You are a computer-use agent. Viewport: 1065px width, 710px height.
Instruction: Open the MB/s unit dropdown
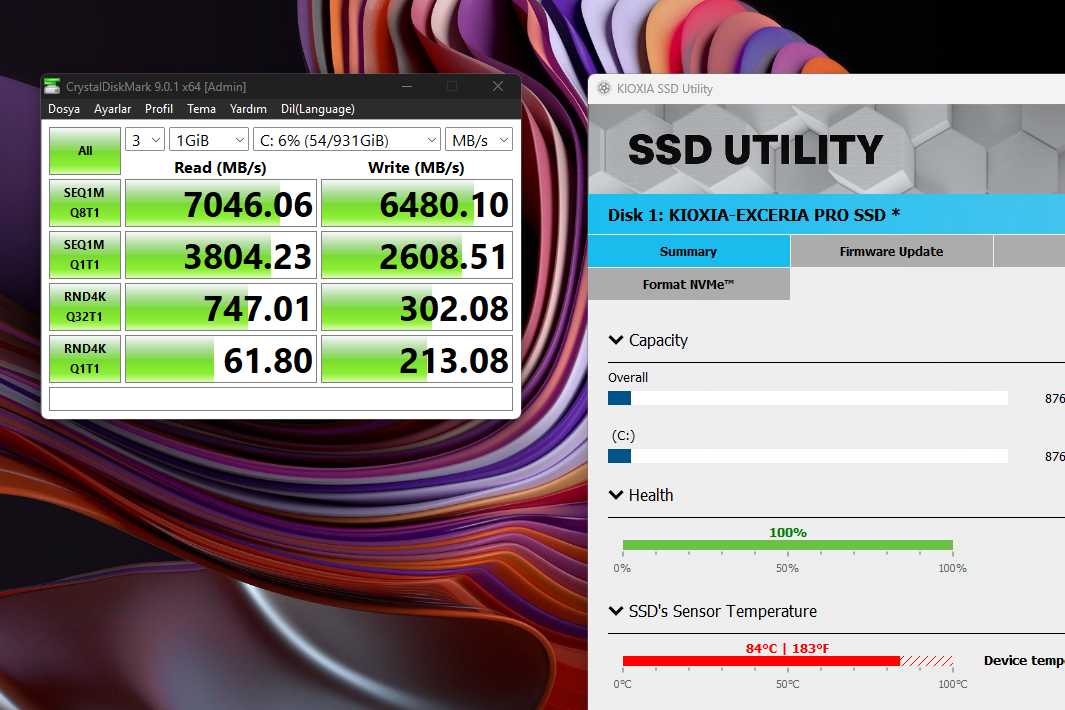479,140
